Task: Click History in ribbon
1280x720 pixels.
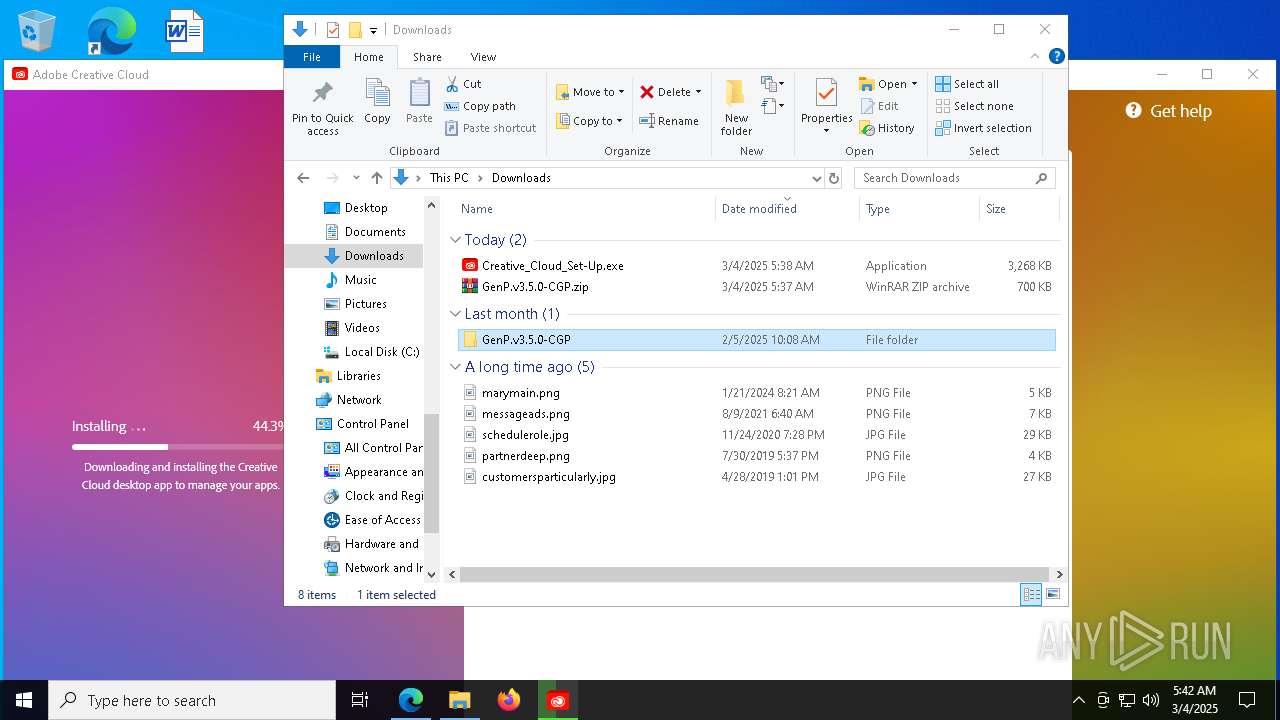Action: [887, 128]
